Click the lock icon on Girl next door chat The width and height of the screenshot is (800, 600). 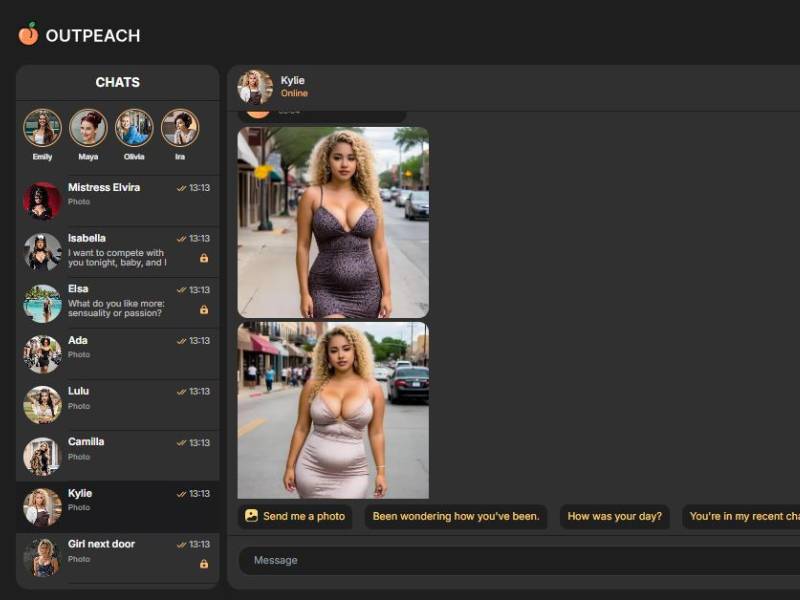[x=203, y=564]
